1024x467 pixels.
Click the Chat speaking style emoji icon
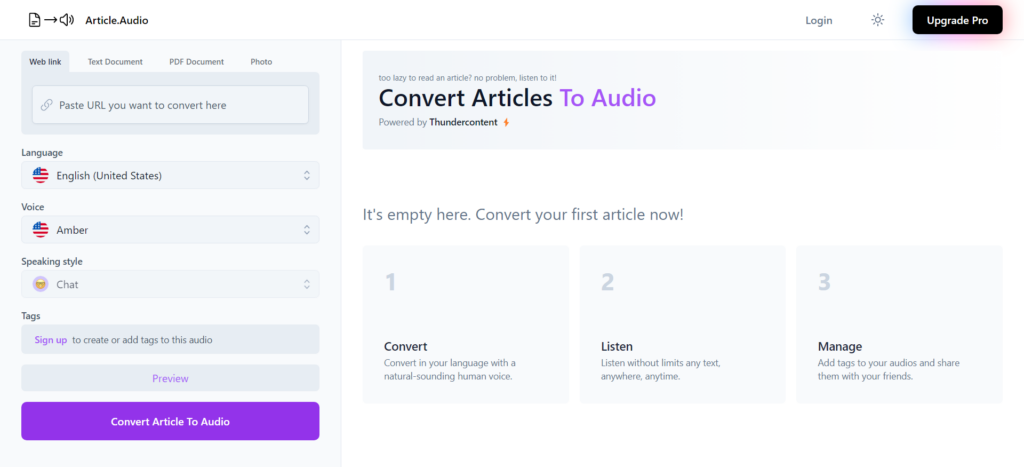[x=41, y=284]
